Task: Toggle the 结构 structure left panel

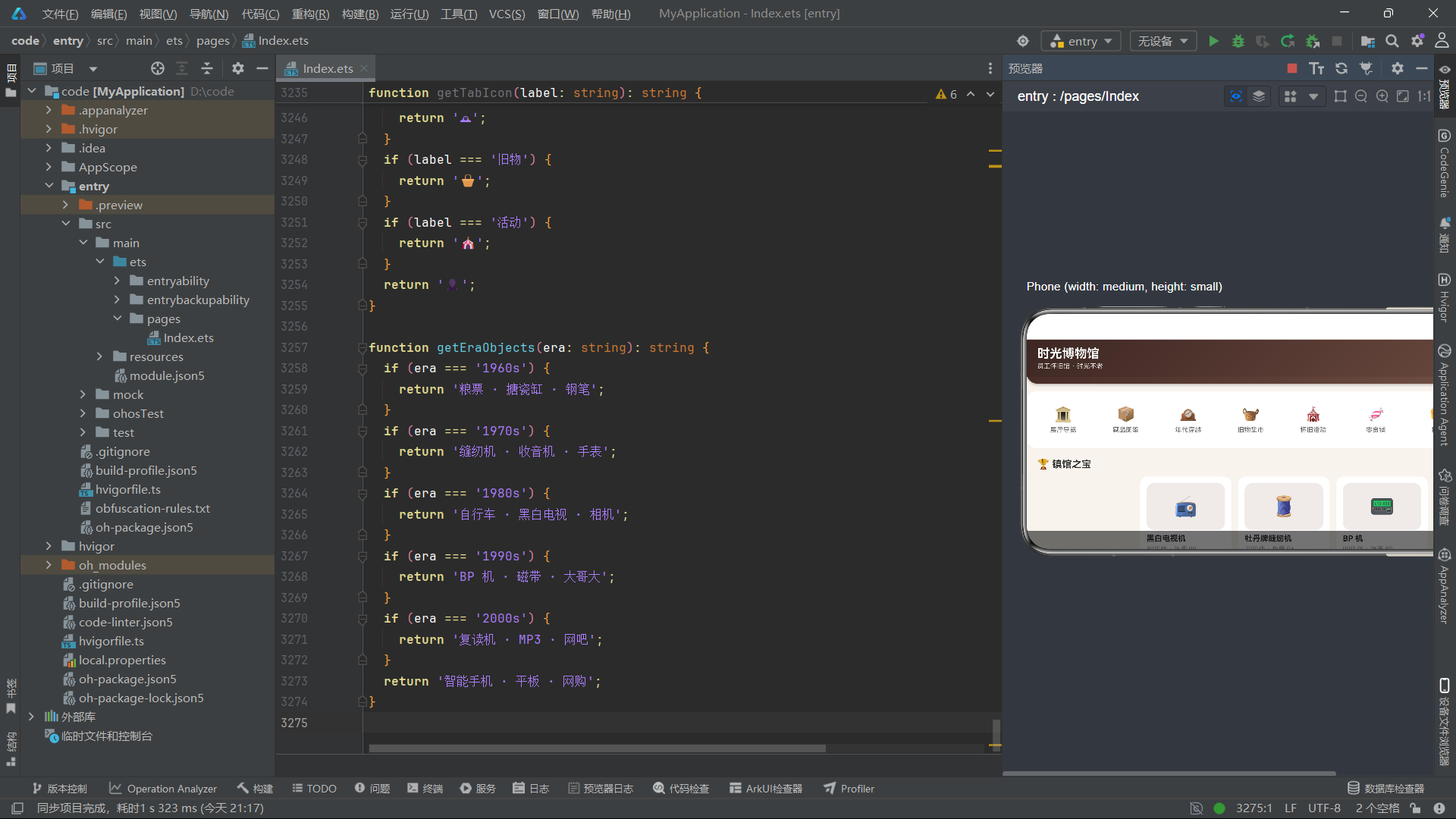Action: coord(11,749)
